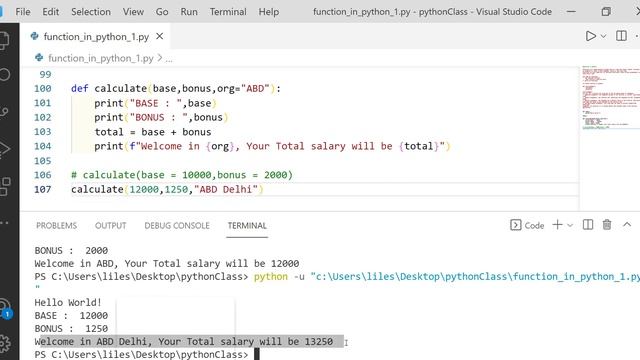The image size is (640, 360).
Task: Click terminal output 'BONUS : 1250'
Action: (x=71, y=329)
